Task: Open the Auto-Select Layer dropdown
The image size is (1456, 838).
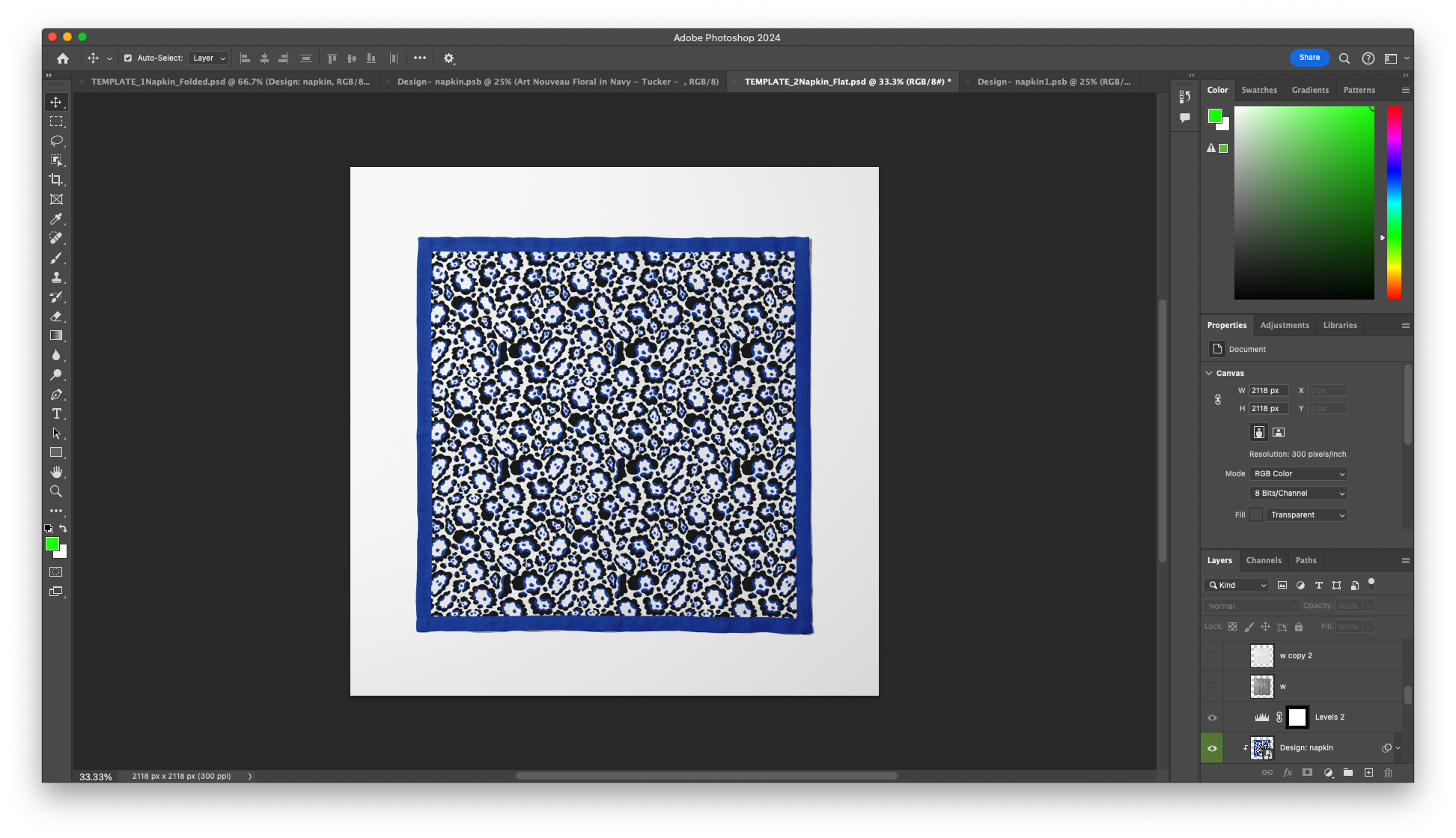Action: tap(209, 58)
